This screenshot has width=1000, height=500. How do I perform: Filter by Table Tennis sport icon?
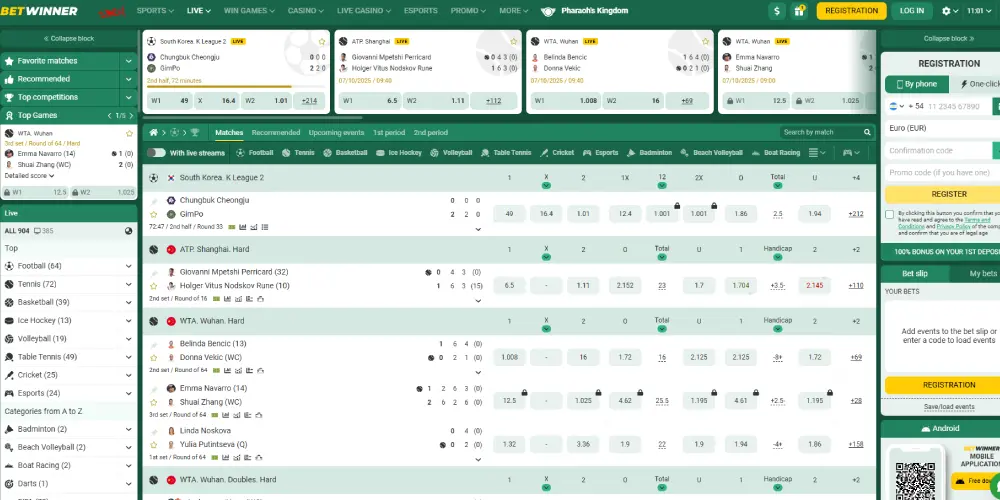pos(485,153)
